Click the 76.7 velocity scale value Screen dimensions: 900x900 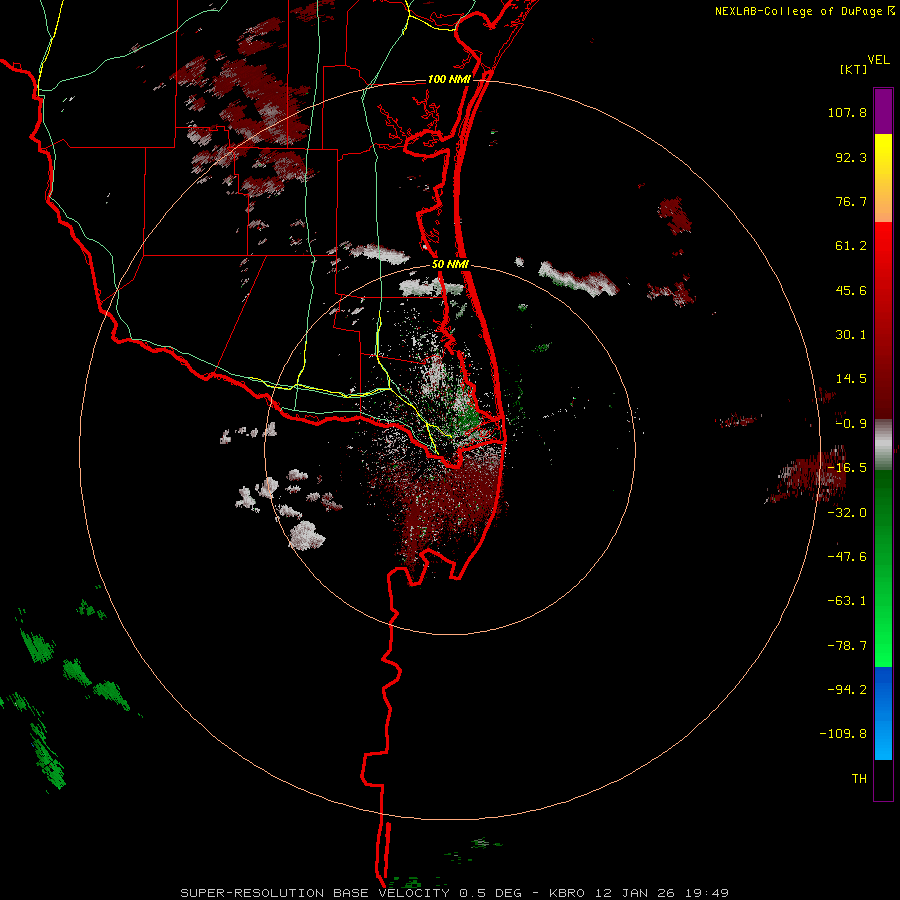851,201
